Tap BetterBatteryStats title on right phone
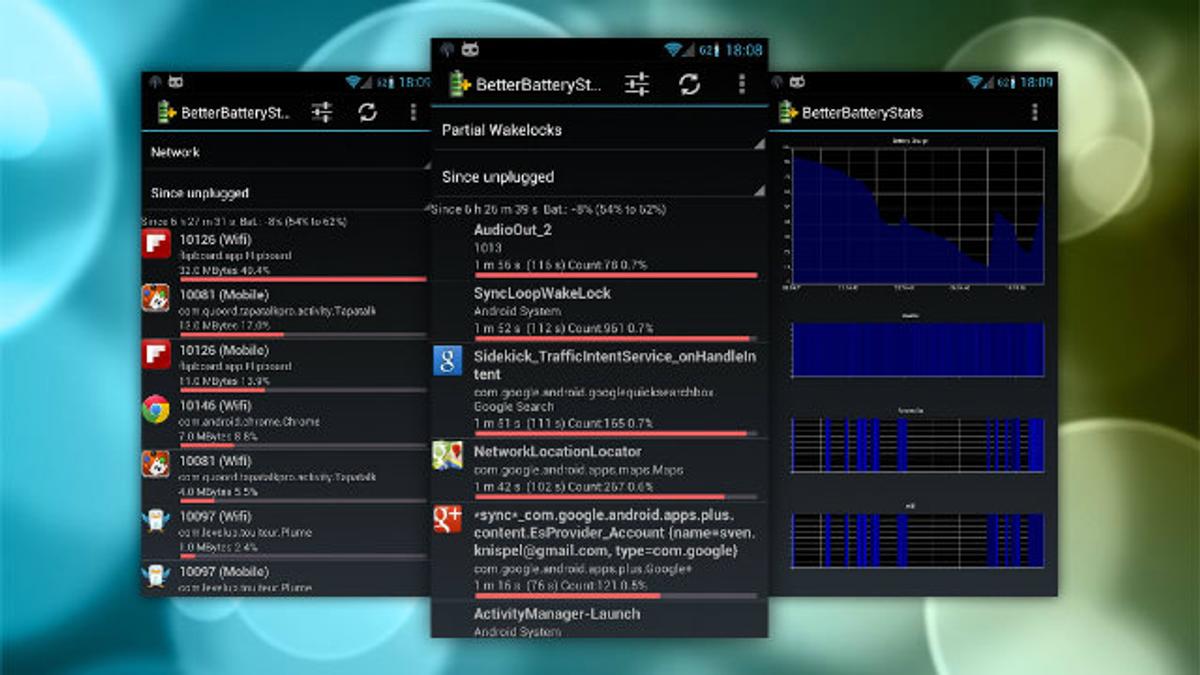 pos(862,113)
